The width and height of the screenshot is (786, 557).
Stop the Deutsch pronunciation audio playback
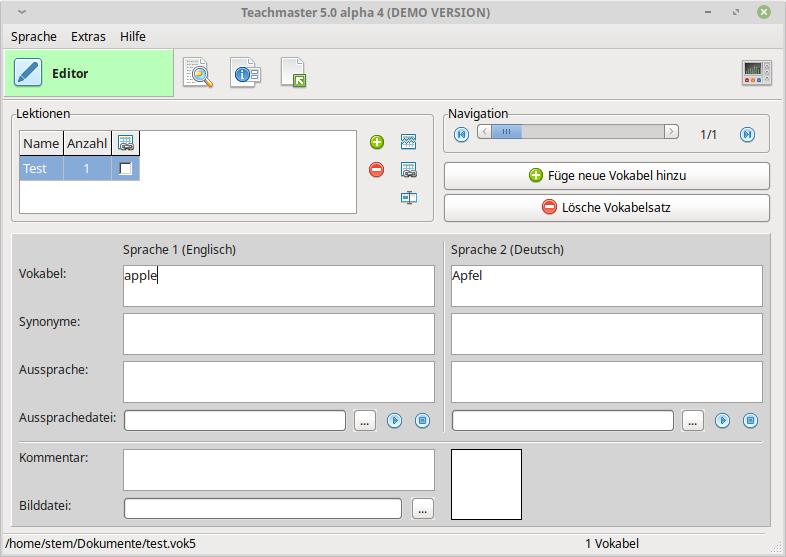751,421
